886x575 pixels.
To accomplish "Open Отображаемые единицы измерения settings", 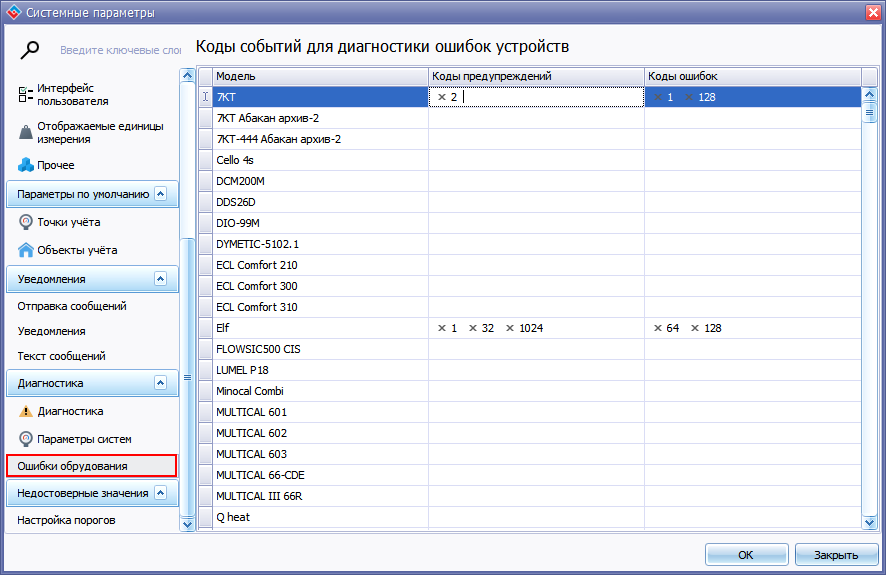I will 100,132.
